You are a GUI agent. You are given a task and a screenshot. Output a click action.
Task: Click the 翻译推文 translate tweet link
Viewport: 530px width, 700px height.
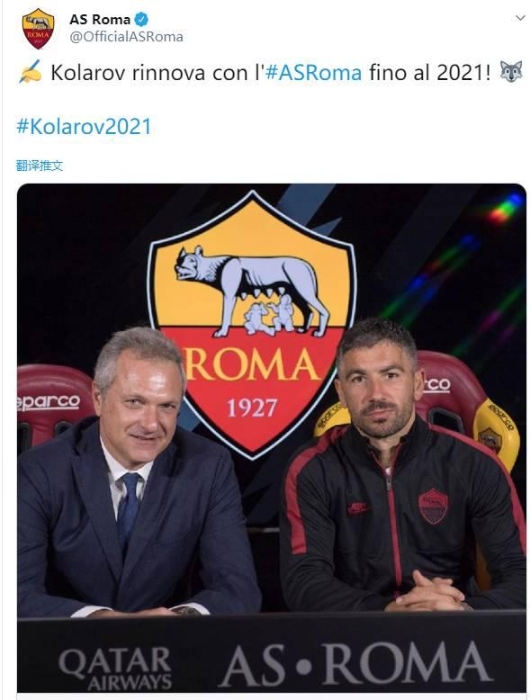tap(40, 166)
